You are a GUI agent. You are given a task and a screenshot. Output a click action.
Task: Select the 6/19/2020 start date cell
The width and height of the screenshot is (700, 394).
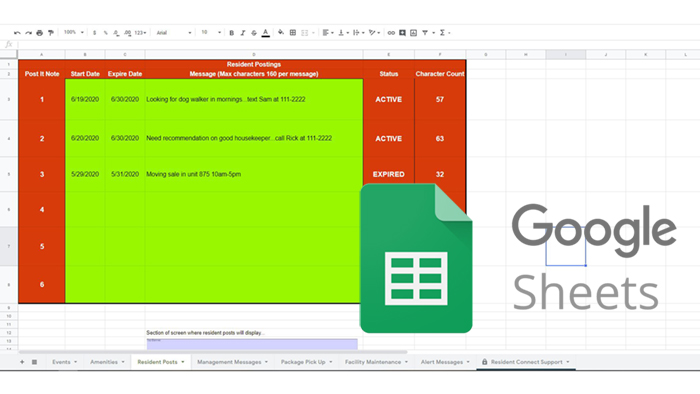(x=85, y=100)
